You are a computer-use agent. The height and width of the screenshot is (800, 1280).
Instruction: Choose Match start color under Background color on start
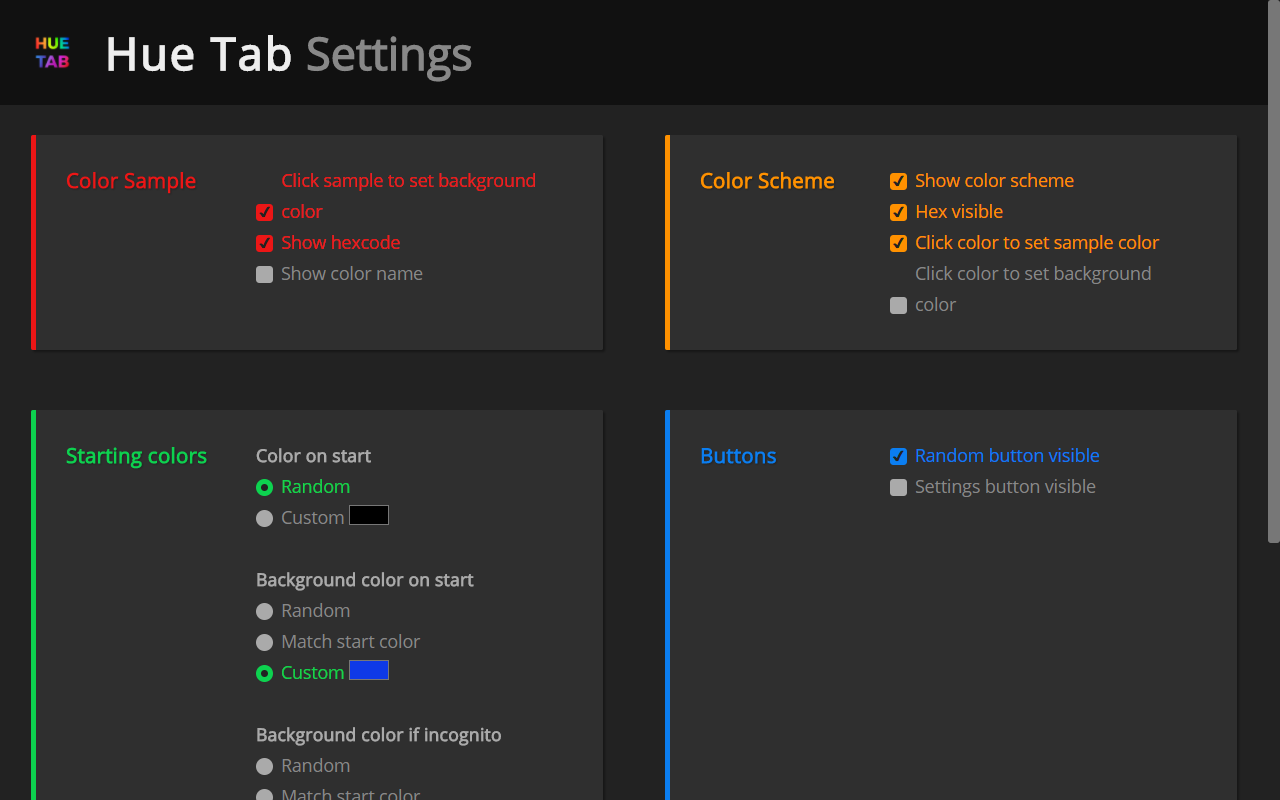tap(264, 642)
